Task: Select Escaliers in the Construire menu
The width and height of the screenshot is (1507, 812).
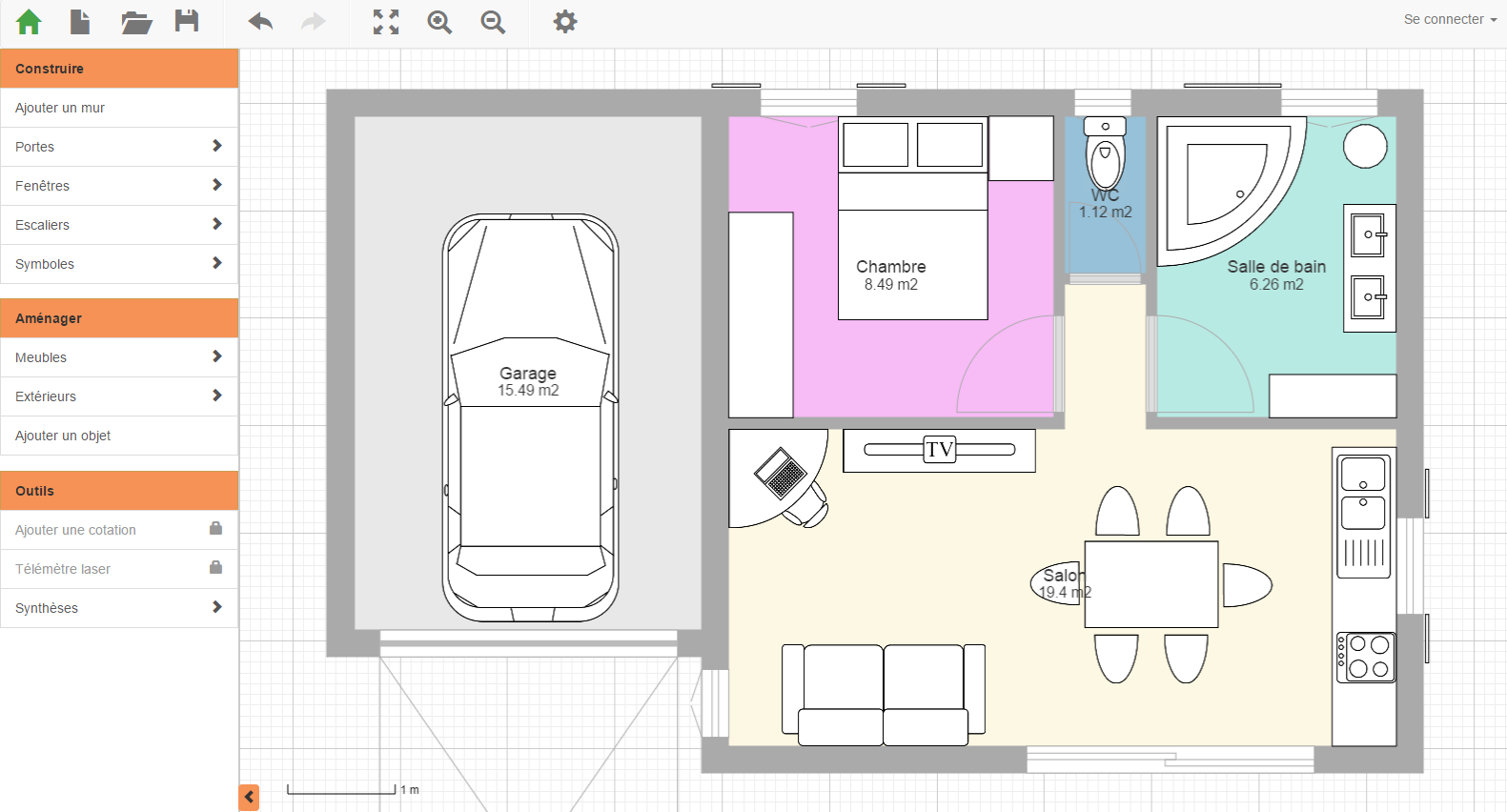Action: tap(119, 225)
